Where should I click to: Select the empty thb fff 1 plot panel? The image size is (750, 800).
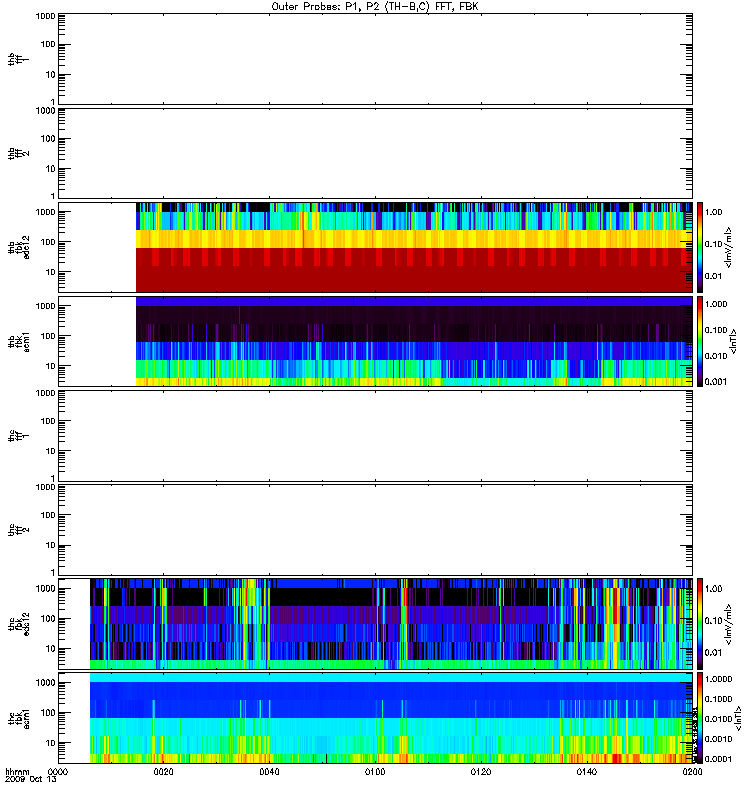(x=376, y=59)
